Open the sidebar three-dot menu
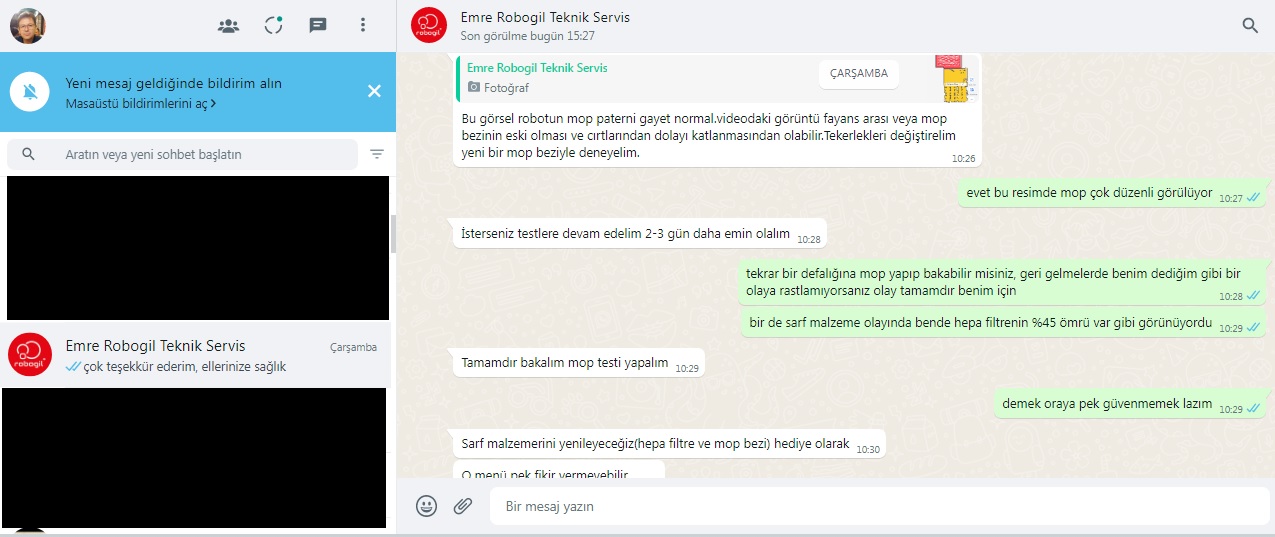This screenshot has height=537, width=1275. coord(363,26)
